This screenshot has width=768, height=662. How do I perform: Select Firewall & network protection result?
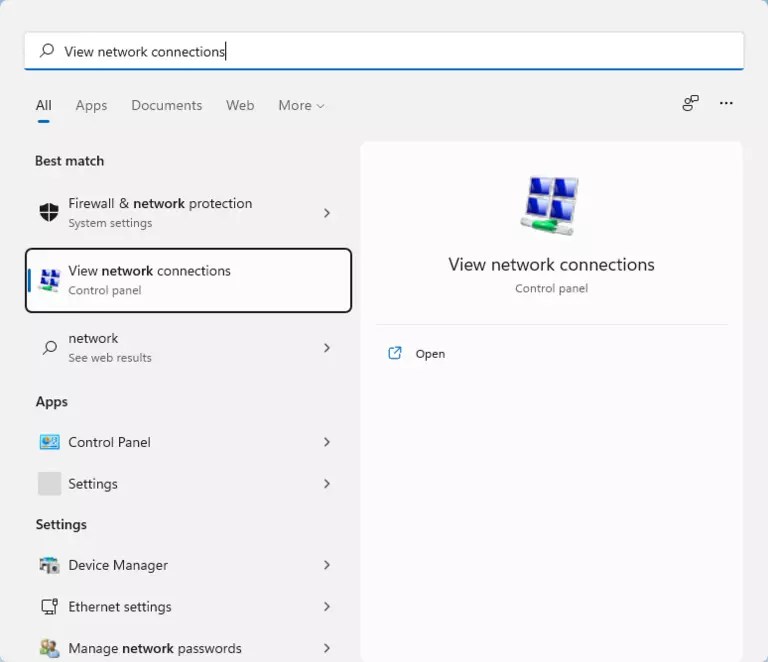click(x=188, y=213)
